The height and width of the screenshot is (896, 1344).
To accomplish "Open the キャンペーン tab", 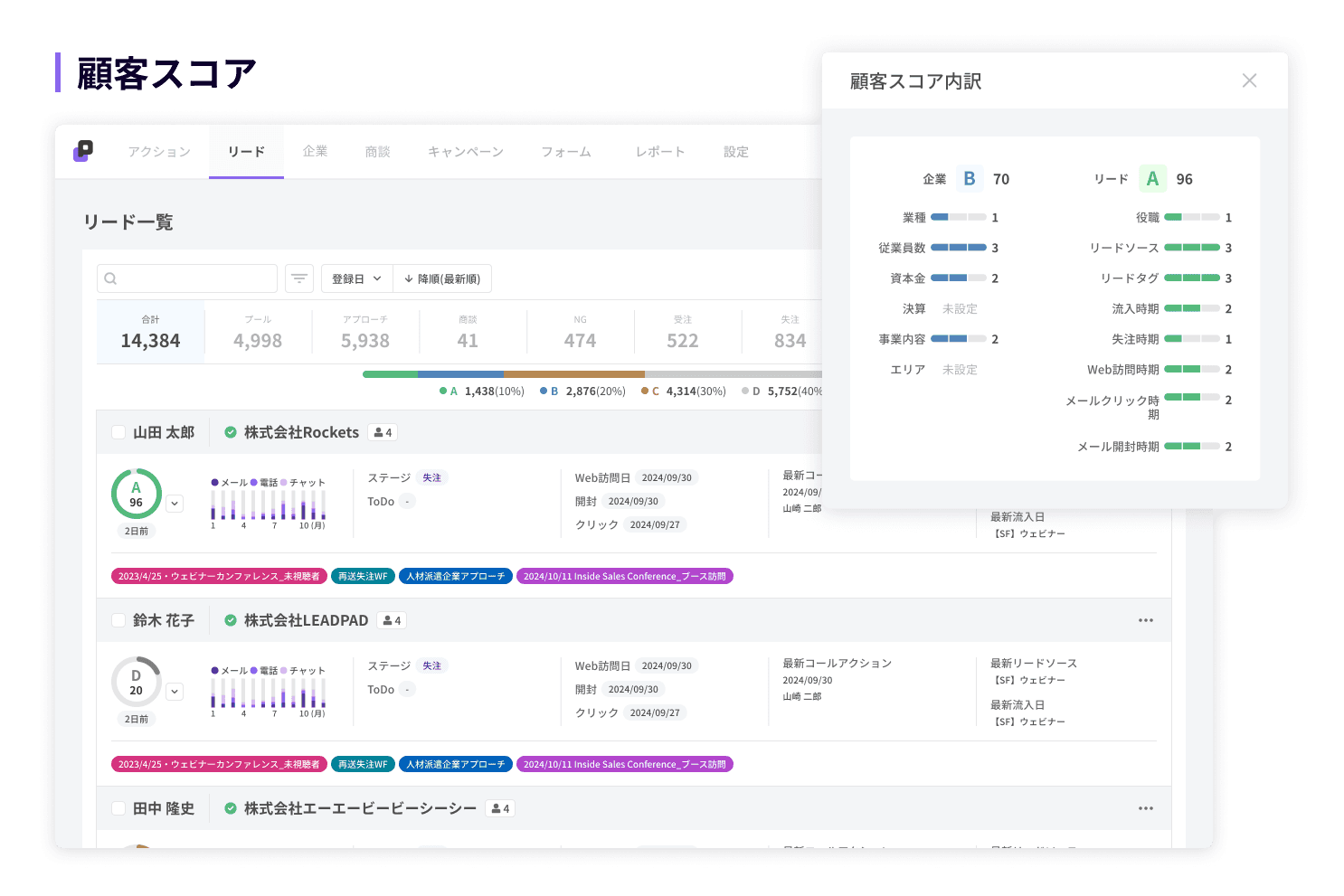I will point(465,152).
